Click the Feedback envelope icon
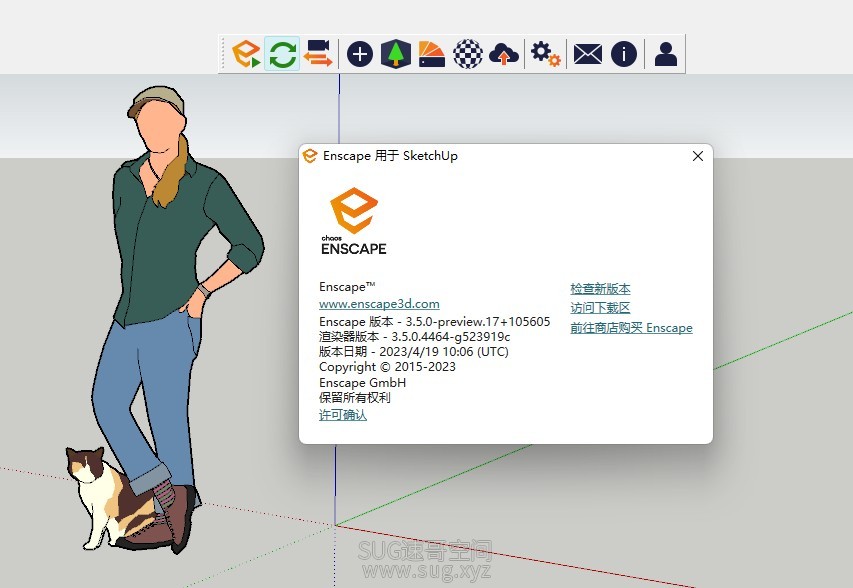The height and width of the screenshot is (588, 853). click(588, 54)
